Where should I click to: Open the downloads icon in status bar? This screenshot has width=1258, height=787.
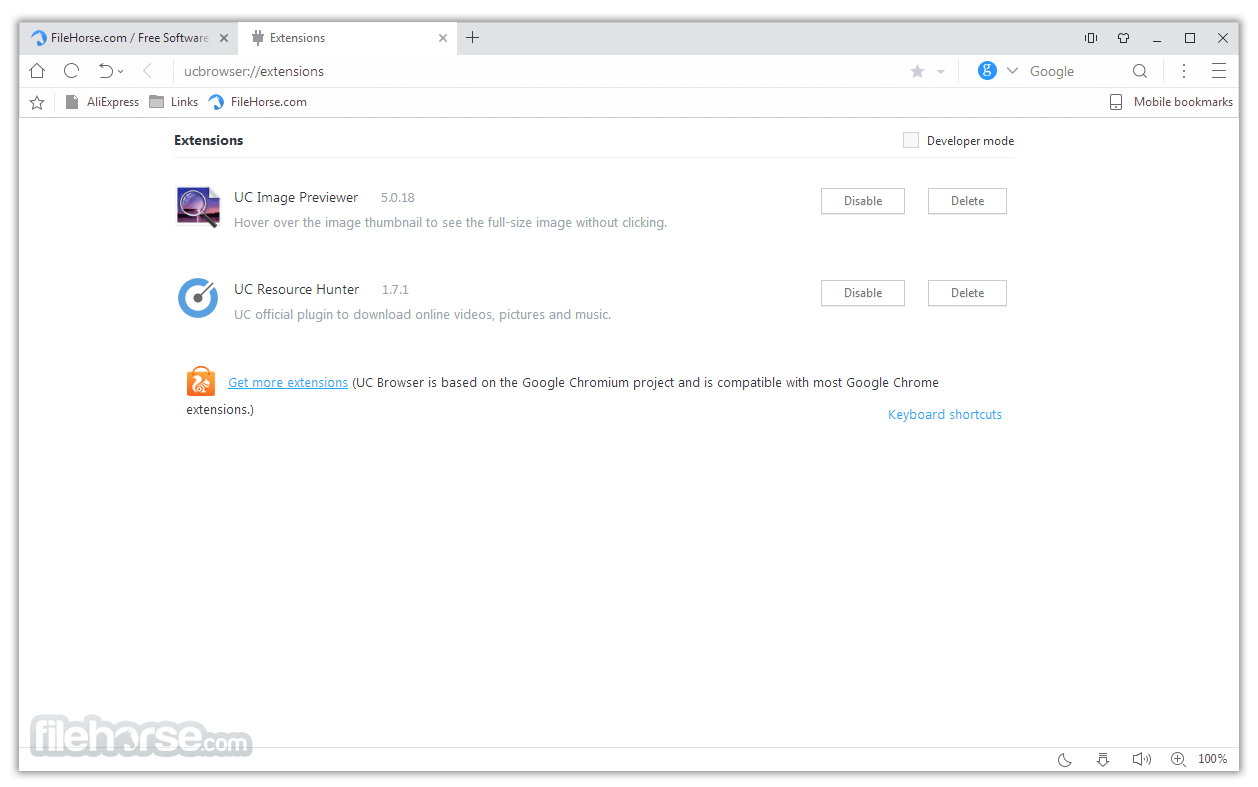pos(1103,759)
